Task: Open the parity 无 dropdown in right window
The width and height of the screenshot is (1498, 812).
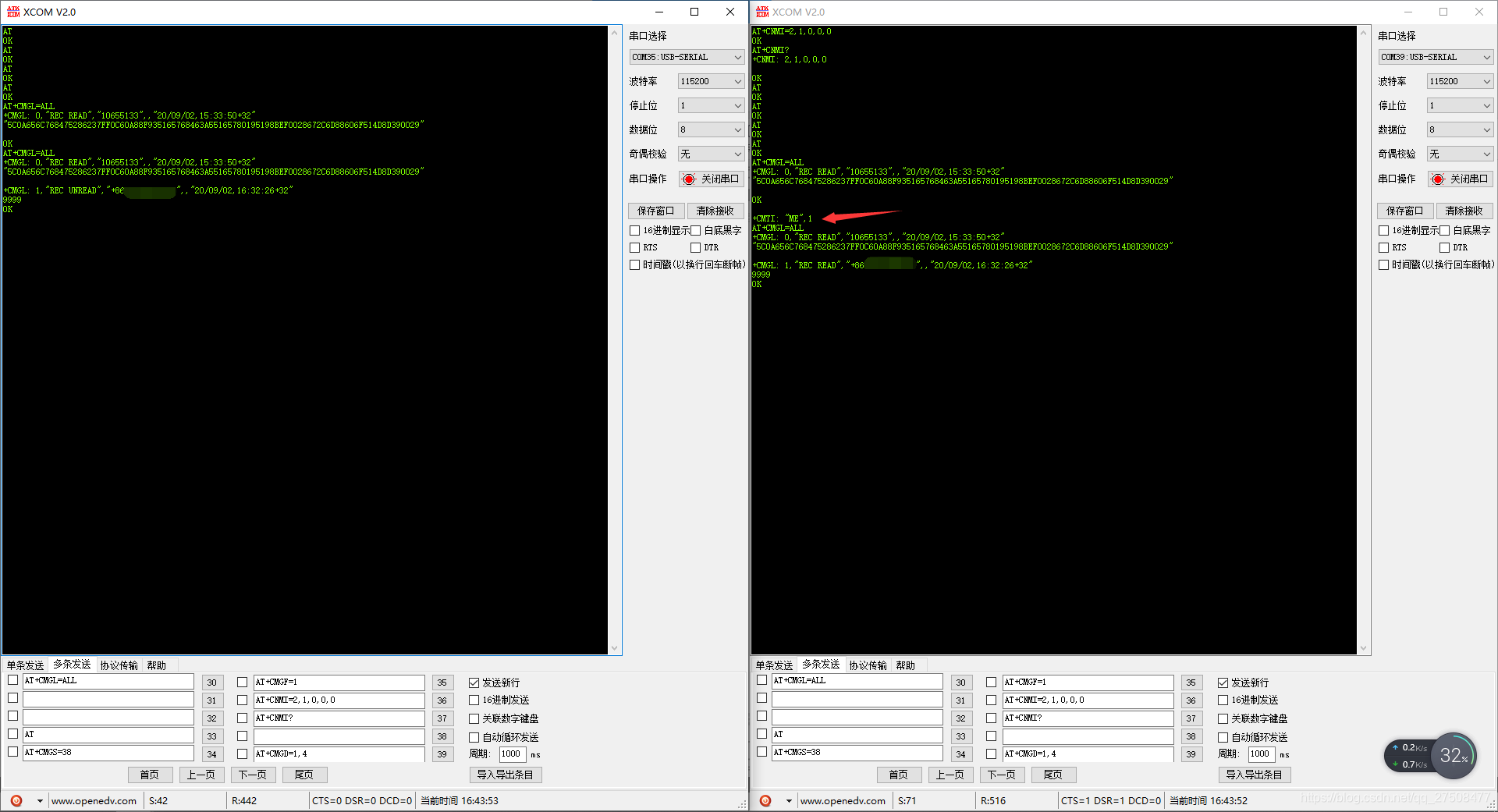Action: (1460, 154)
